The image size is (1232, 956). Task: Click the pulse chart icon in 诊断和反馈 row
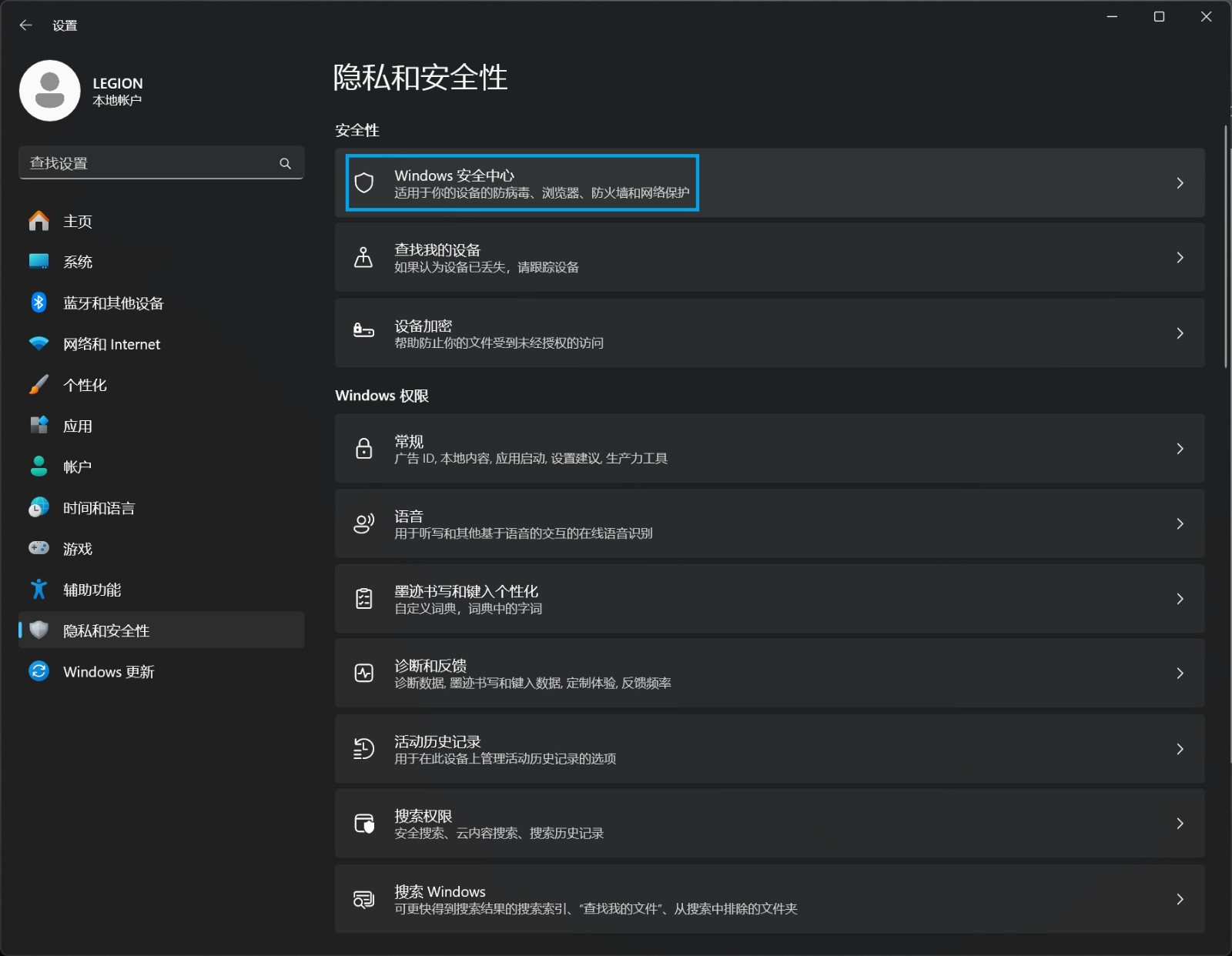[x=363, y=673]
